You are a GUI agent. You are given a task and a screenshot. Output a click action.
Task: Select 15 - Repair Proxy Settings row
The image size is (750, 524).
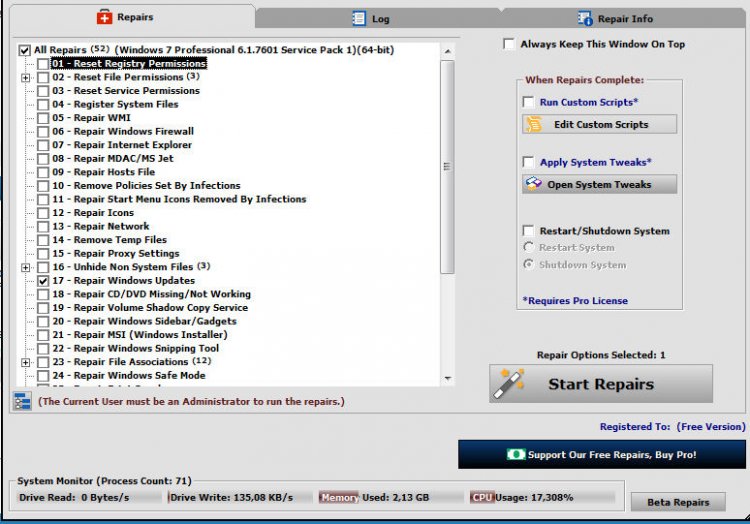coord(116,253)
